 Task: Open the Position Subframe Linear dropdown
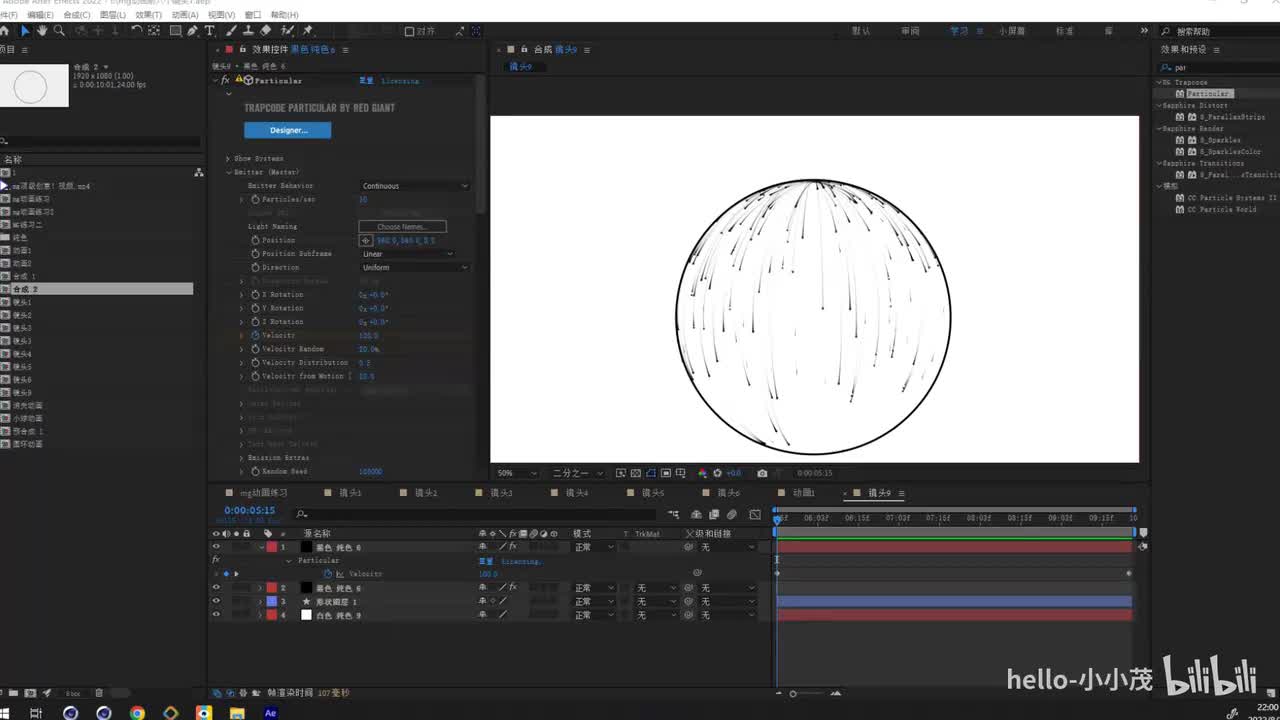[408, 254]
